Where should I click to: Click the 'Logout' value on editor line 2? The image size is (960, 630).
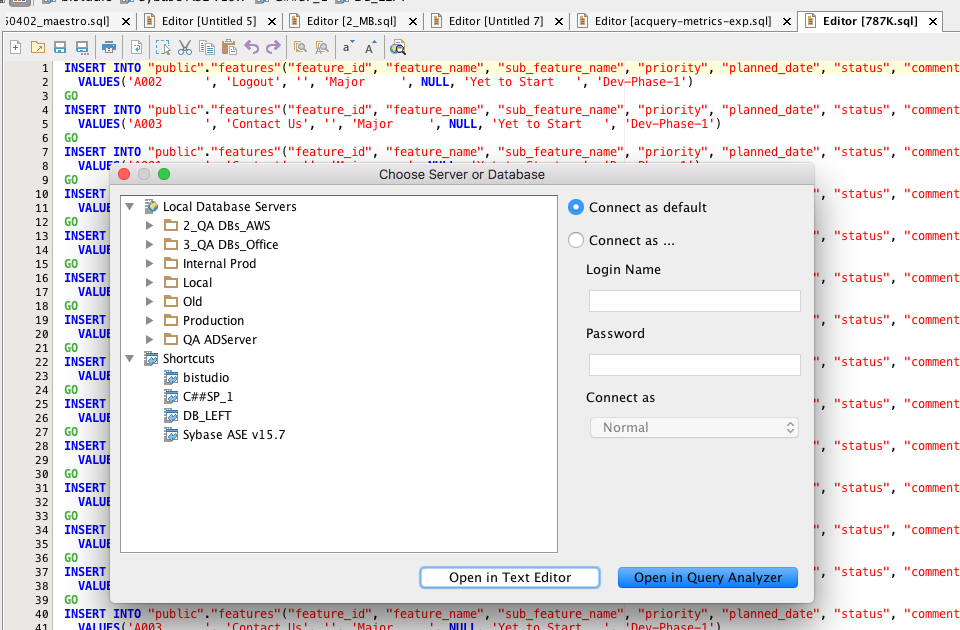(x=256, y=82)
